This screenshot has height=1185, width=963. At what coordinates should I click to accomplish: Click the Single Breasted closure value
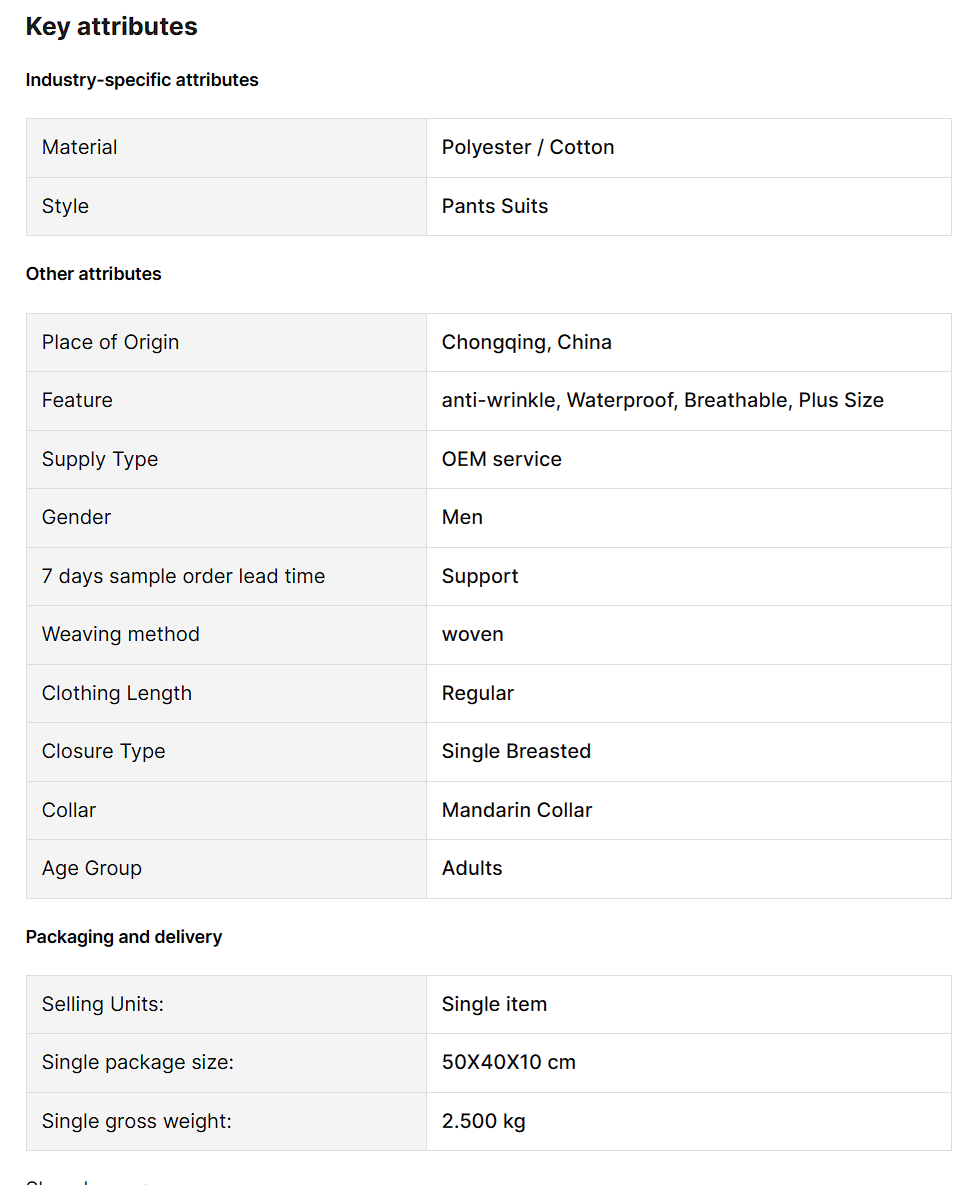(x=516, y=751)
